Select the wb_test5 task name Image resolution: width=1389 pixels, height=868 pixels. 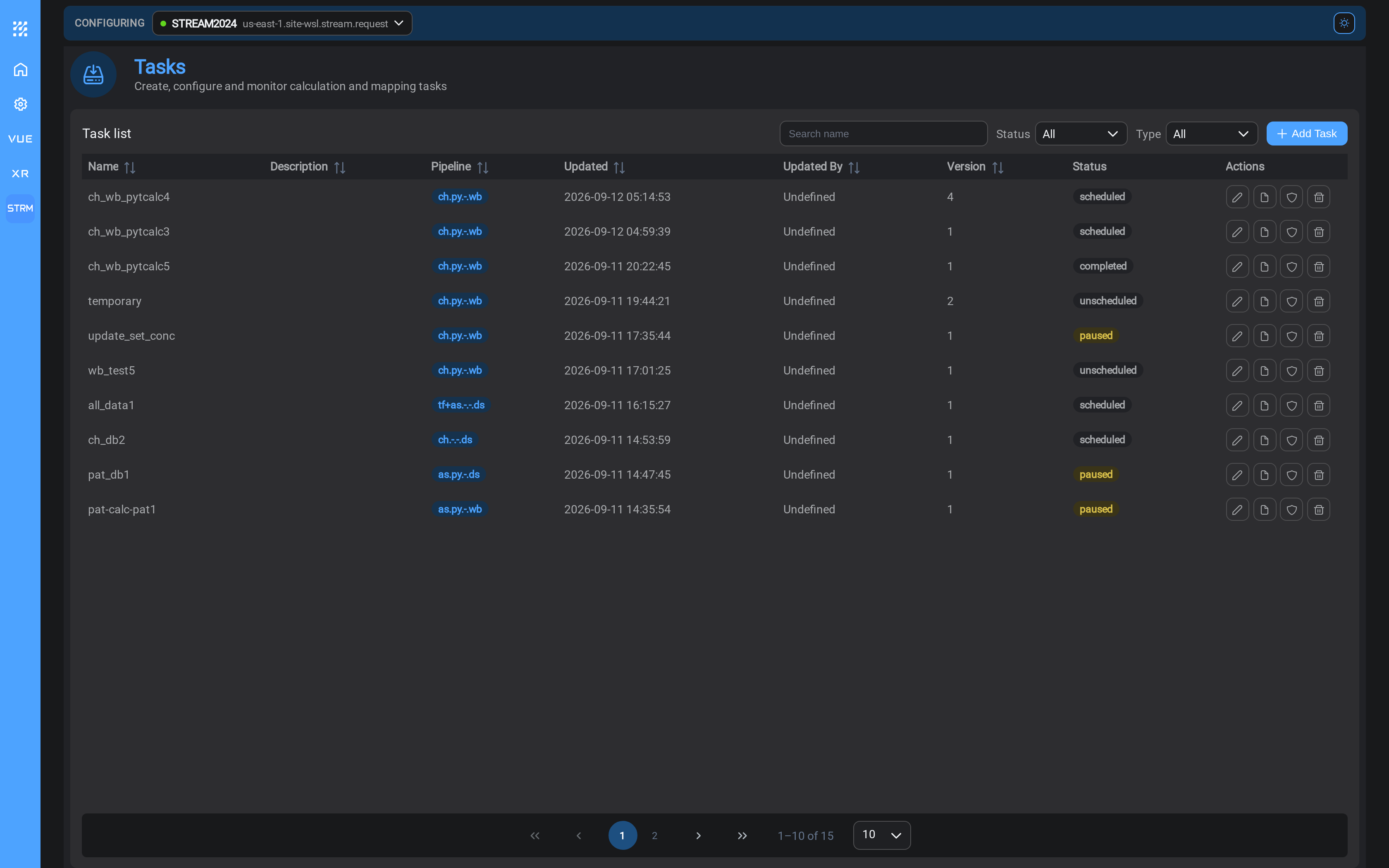click(x=111, y=371)
